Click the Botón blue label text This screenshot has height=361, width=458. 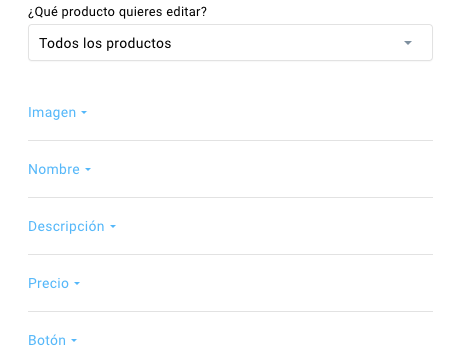pyautogui.click(x=47, y=340)
